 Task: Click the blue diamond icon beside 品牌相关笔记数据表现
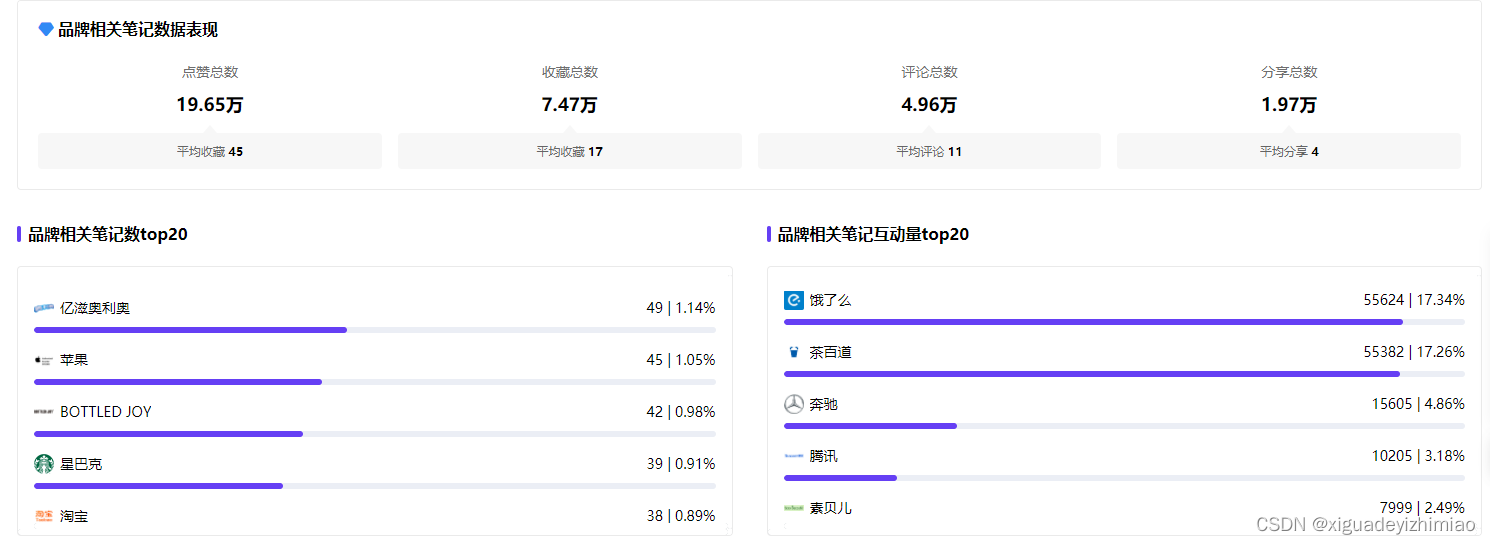pos(46,30)
